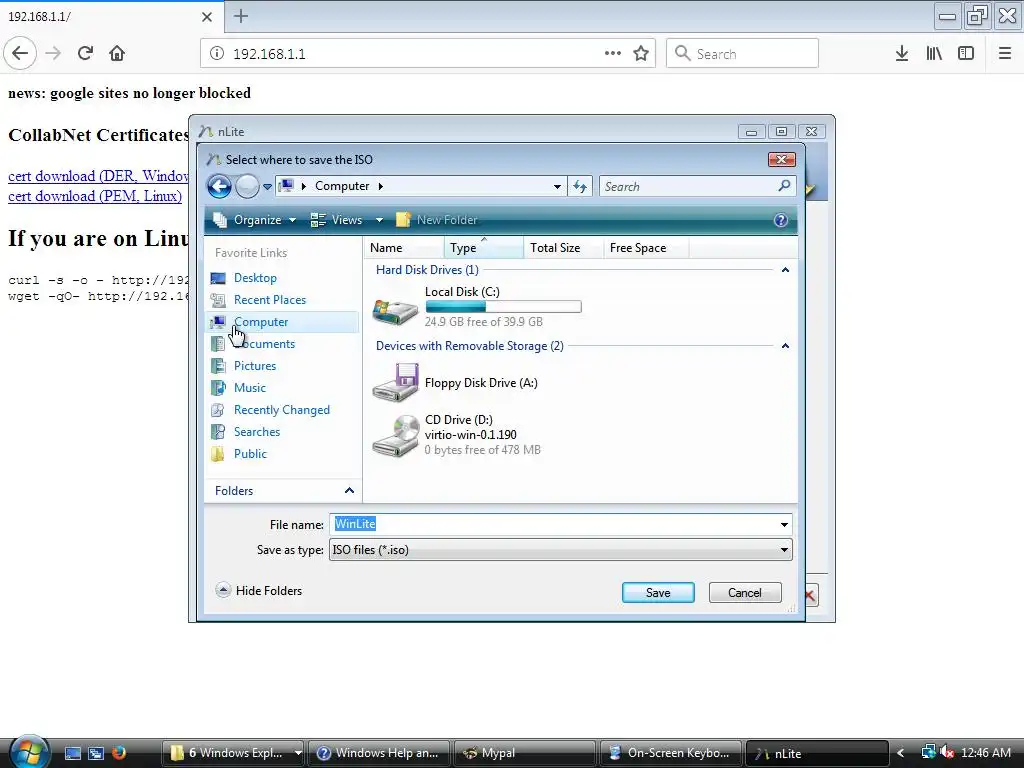Screen dimensions: 1024x768
Task: Select Searches in Favorite Links
Action: coord(257,432)
